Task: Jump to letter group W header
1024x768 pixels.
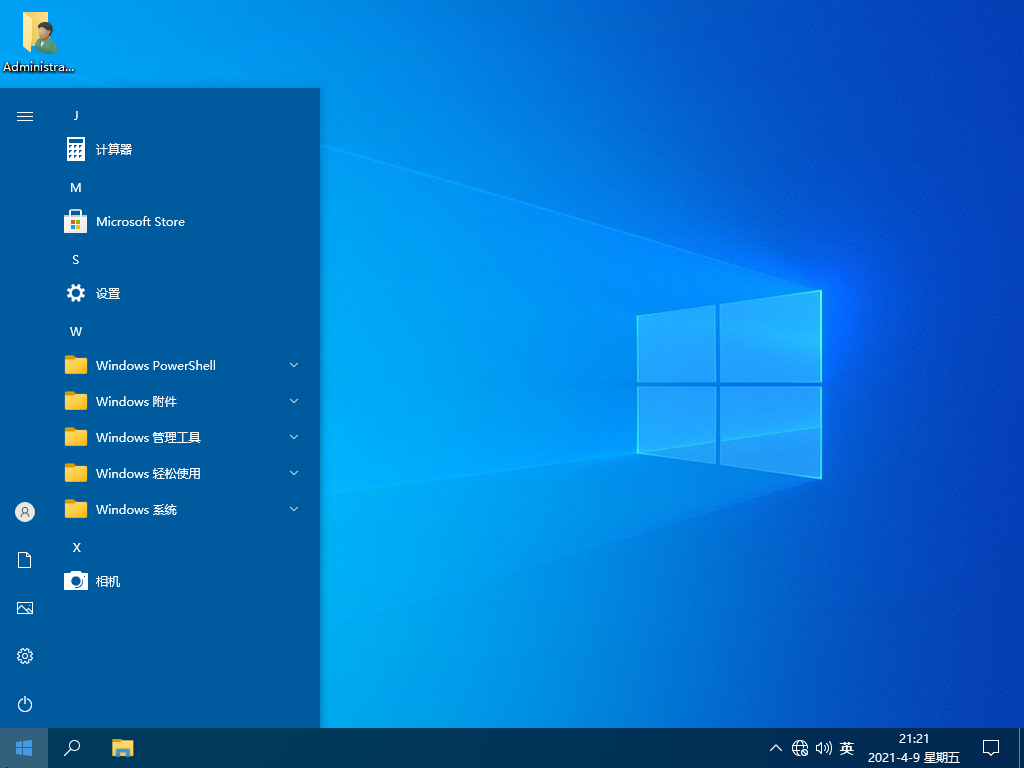Action: tap(76, 331)
